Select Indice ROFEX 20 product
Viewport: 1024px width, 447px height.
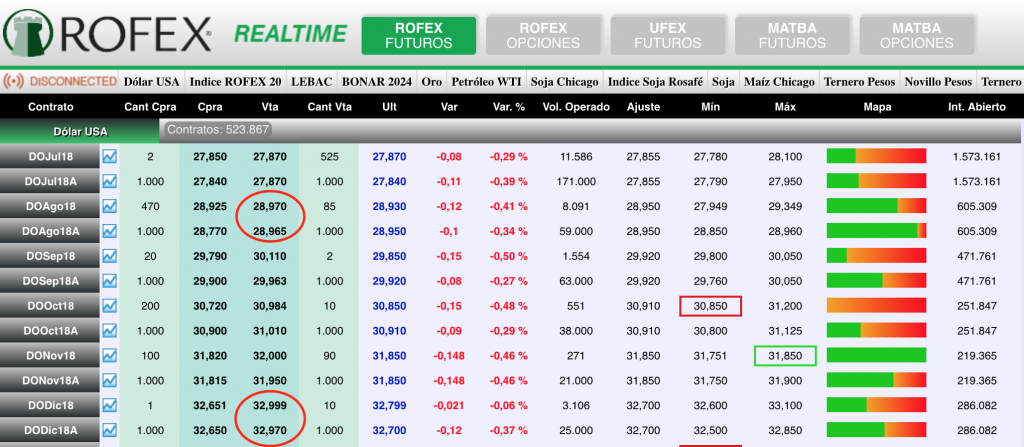tap(236, 82)
